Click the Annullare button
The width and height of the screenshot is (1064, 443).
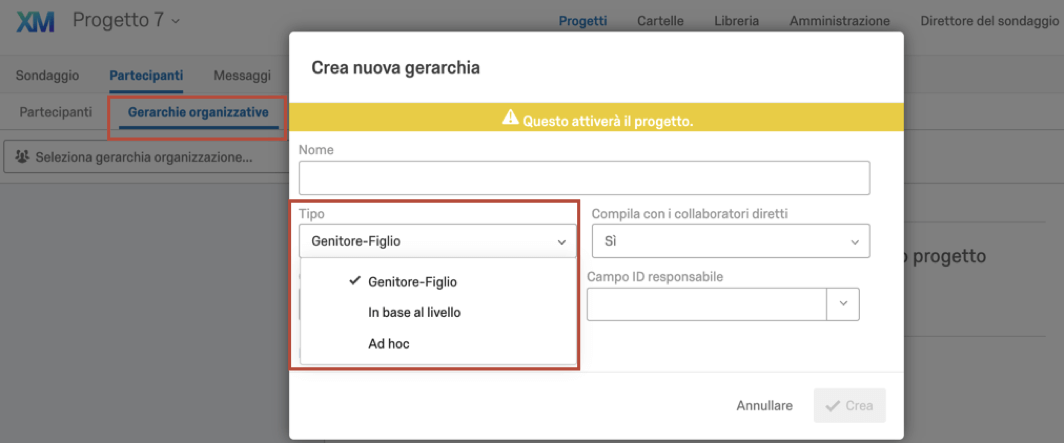(764, 406)
